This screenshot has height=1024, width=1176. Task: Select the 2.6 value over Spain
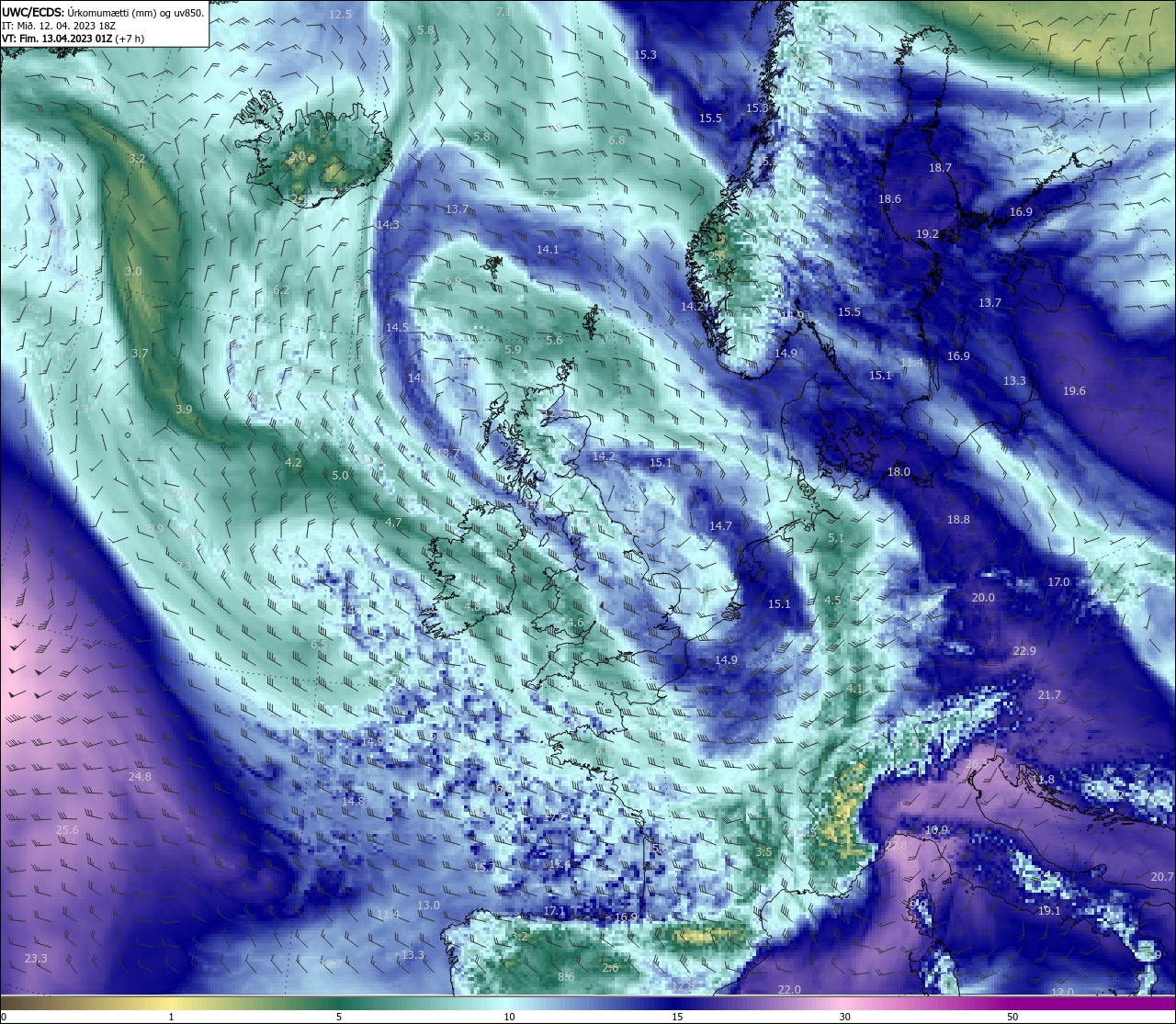(x=610, y=968)
